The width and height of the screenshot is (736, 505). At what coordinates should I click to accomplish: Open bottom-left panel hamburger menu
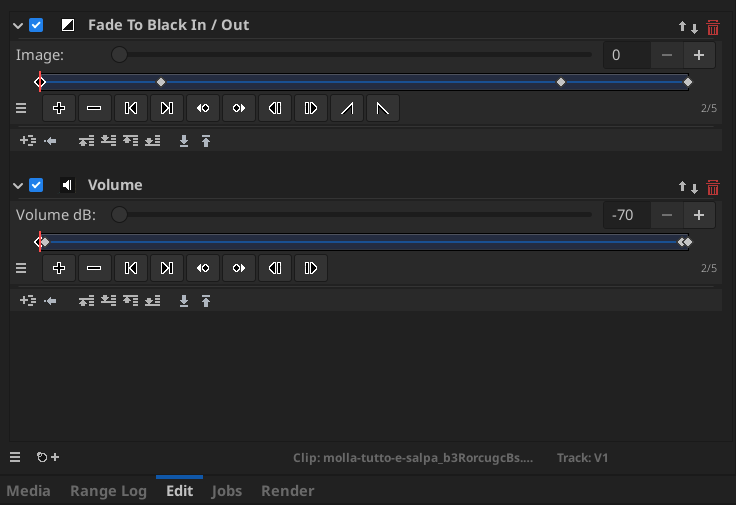tap(15, 457)
